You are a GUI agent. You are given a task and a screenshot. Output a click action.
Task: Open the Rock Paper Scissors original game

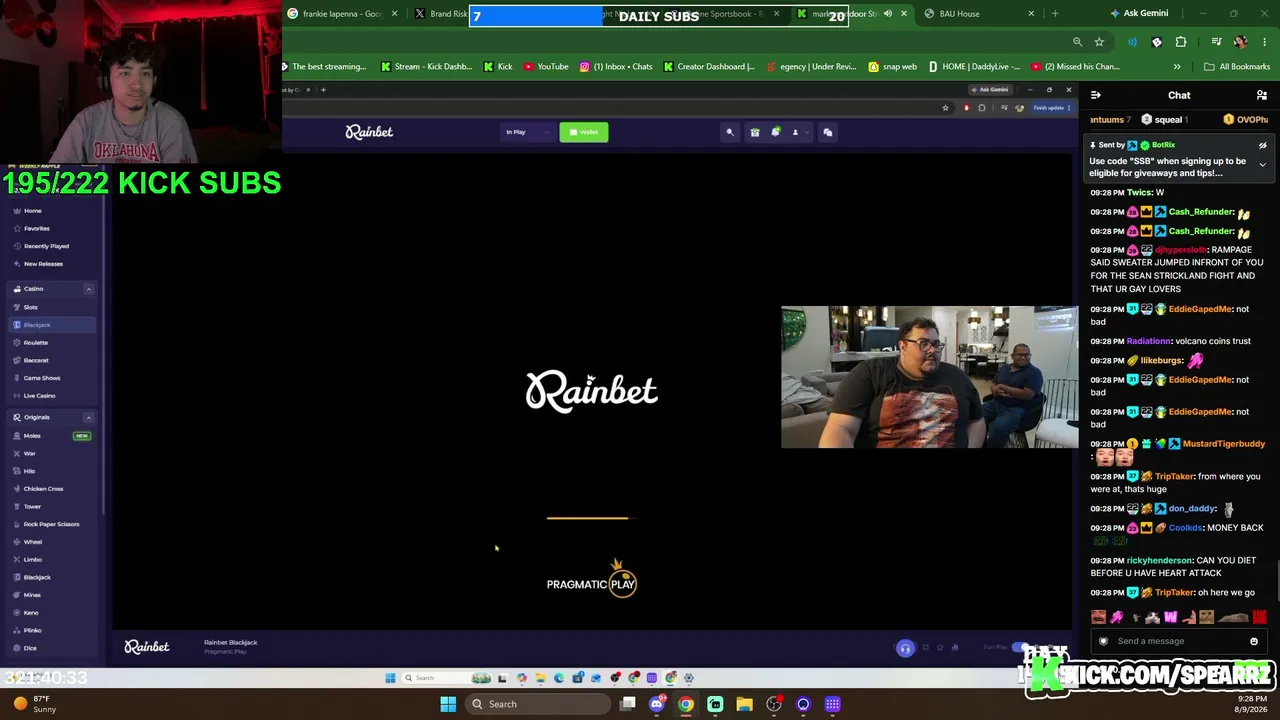(51, 524)
